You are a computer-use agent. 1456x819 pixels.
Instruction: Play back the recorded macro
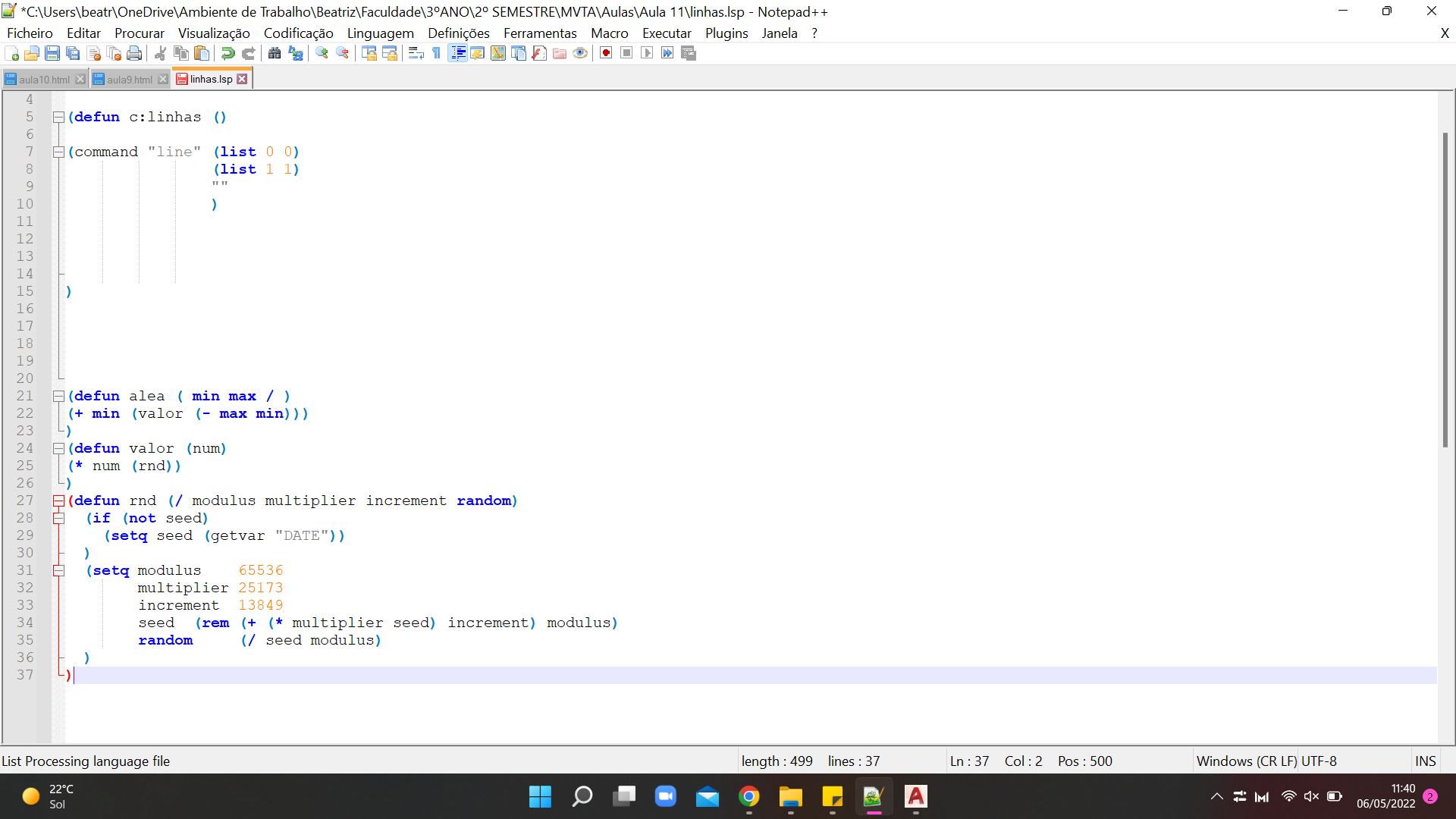647,53
